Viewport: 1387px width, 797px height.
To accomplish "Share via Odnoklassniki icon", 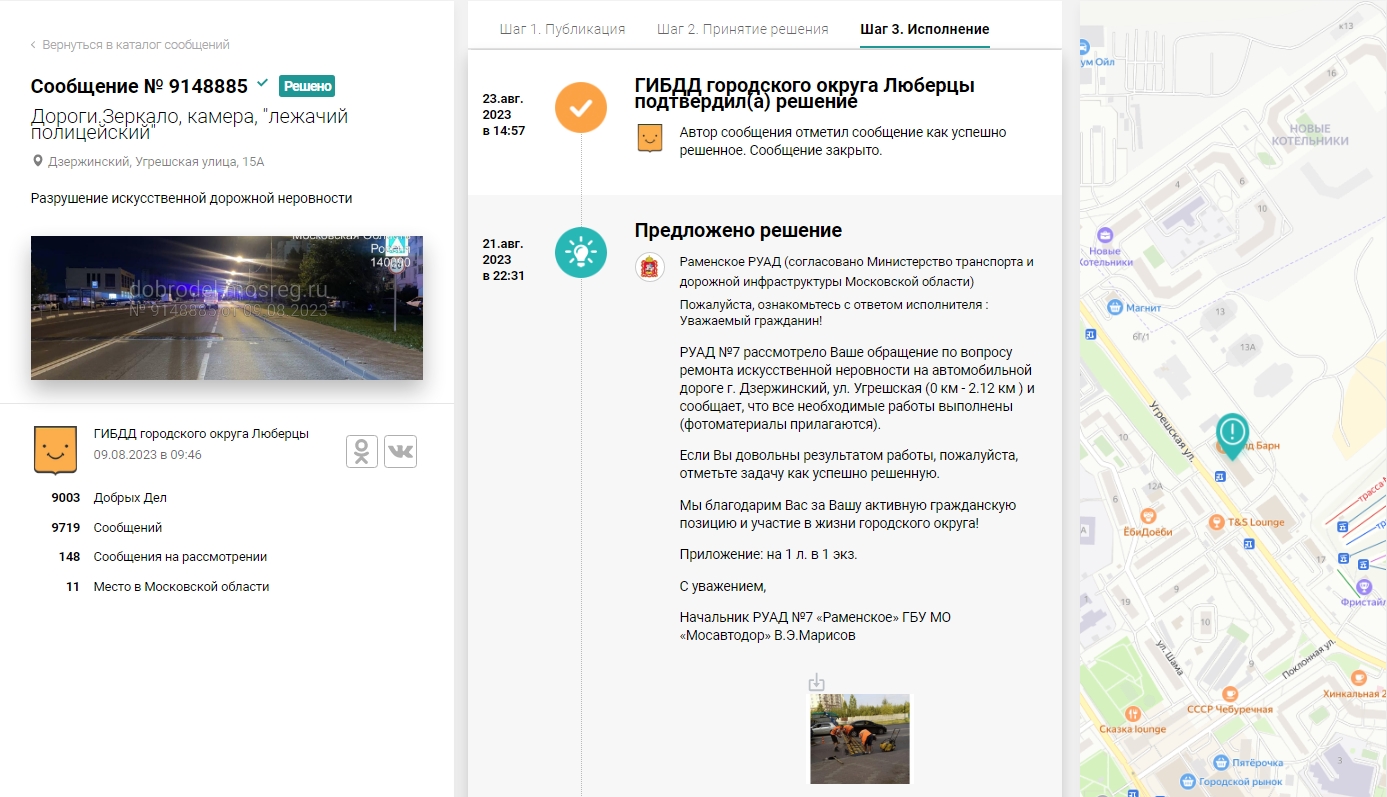I will 362,452.
